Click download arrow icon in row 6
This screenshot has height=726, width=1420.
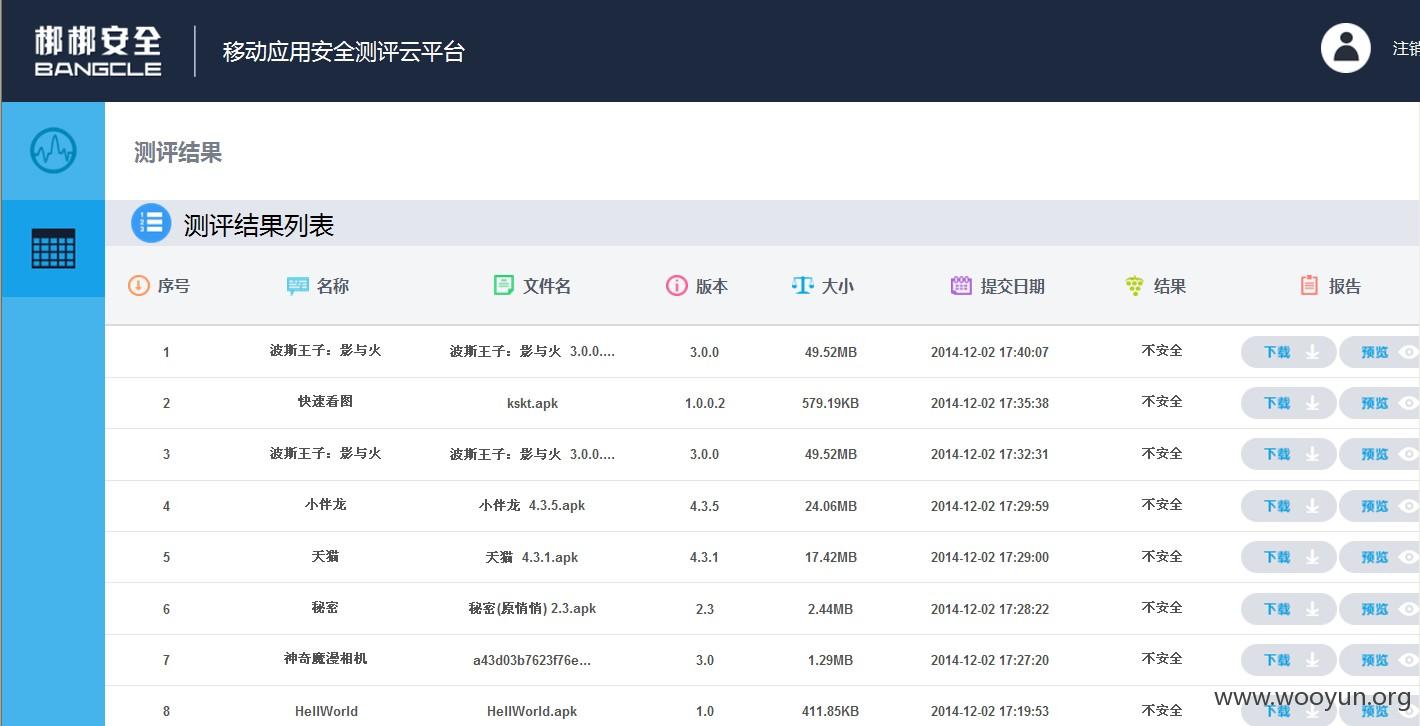pos(1313,609)
